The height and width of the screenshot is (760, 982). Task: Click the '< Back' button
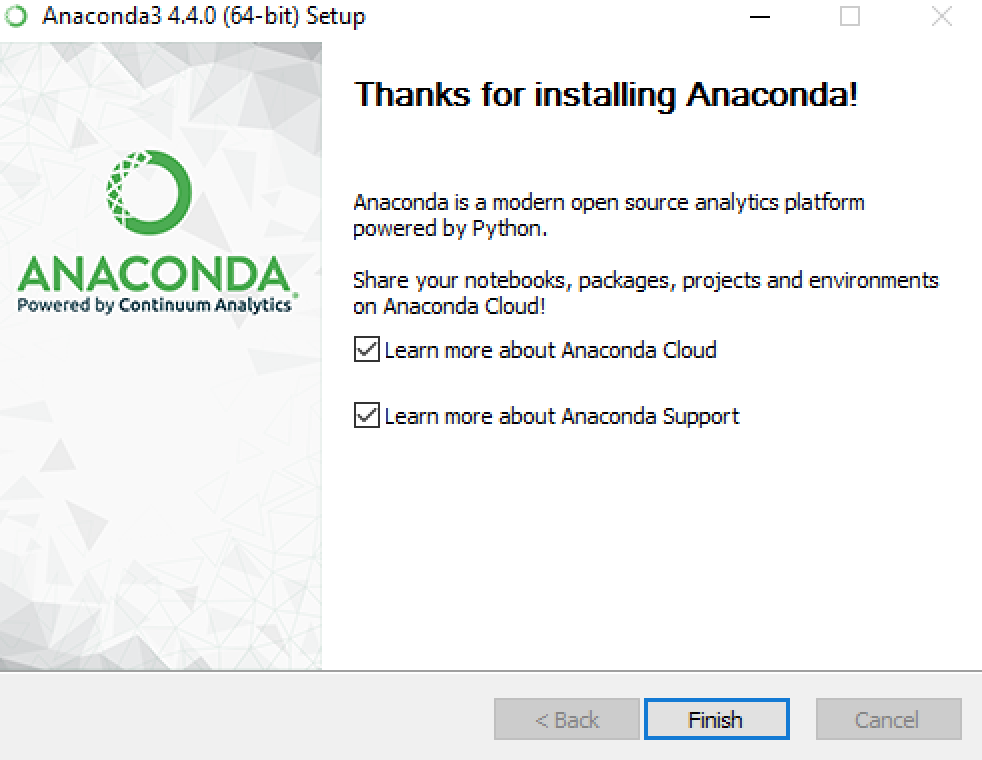click(x=565, y=719)
